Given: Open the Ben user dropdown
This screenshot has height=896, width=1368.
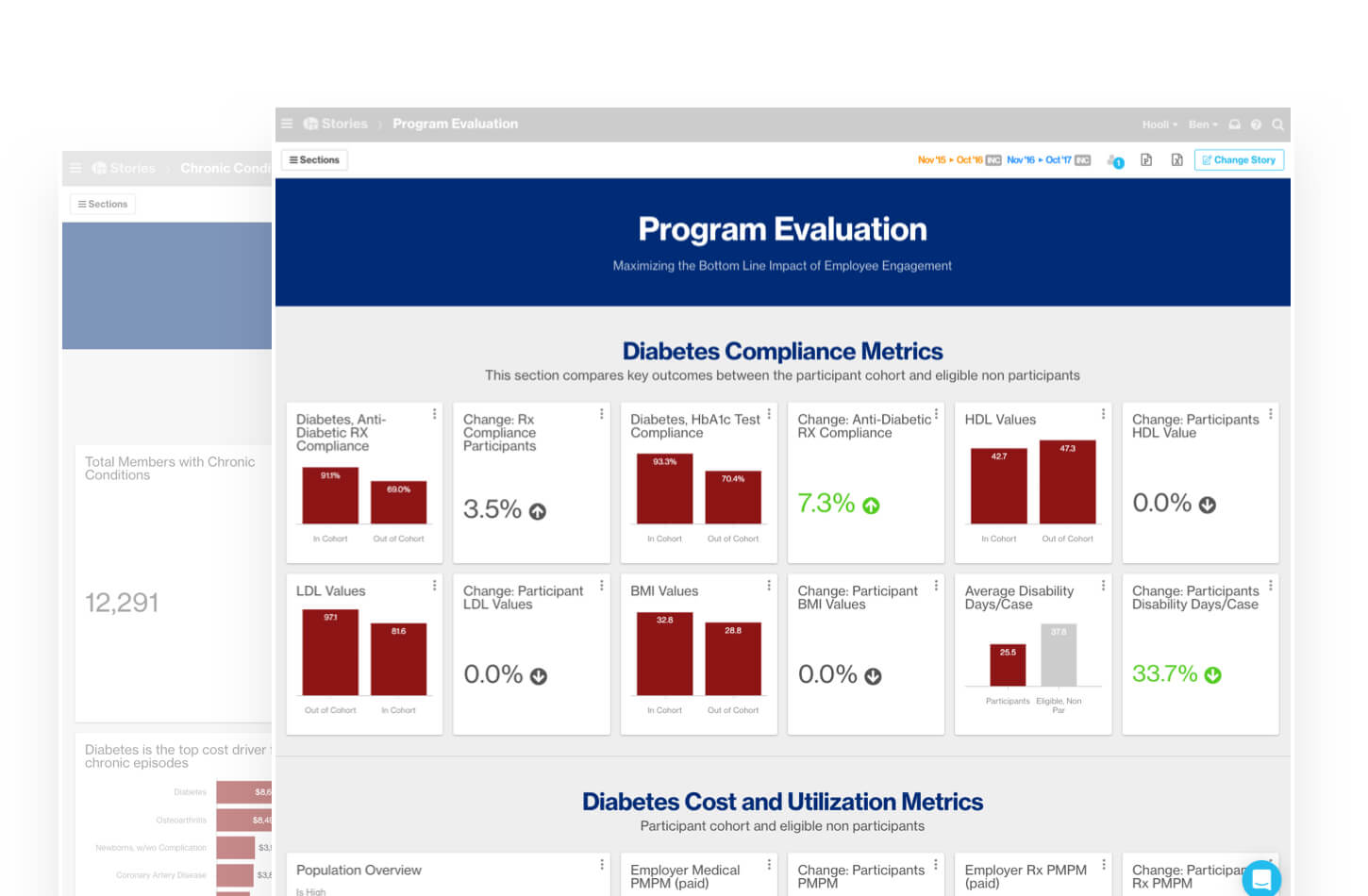Looking at the screenshot, I should [1202, 124].
